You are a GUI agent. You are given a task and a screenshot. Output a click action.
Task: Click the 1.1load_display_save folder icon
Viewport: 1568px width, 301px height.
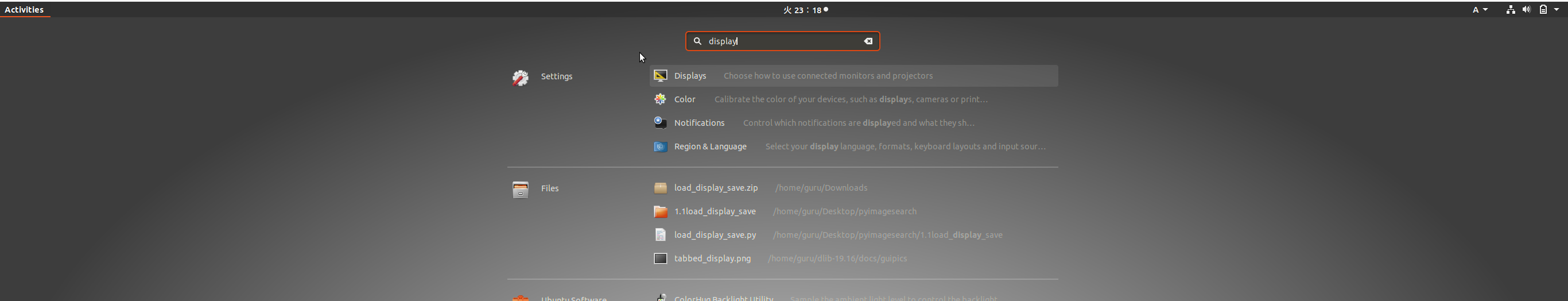point(660,212)
